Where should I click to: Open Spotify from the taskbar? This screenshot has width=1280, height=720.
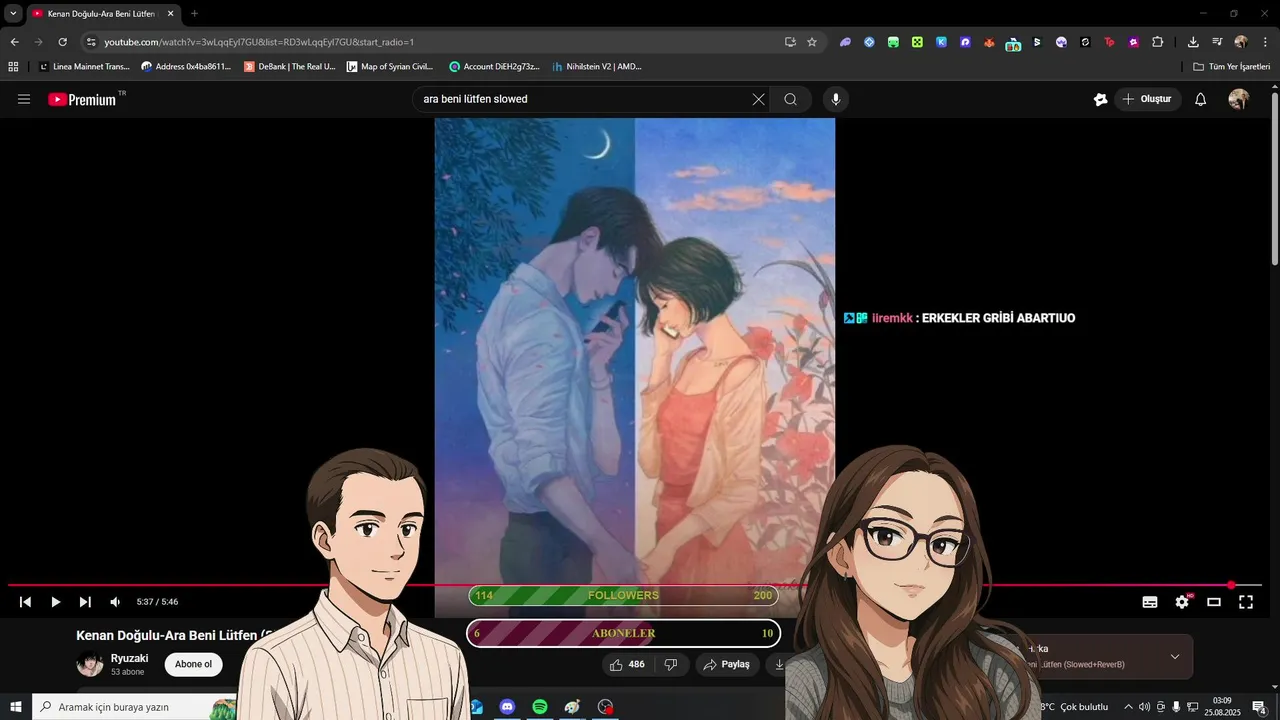point(540,707)
